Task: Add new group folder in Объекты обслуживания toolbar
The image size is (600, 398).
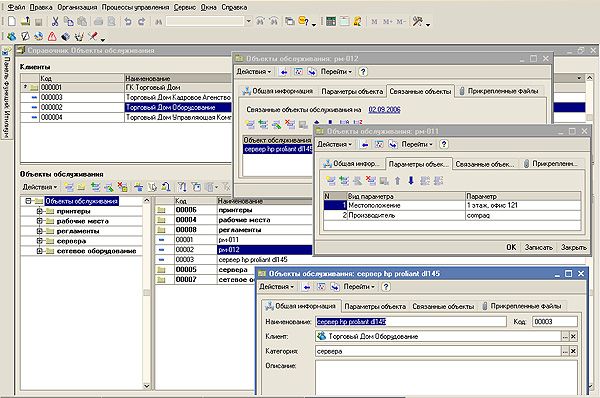Action: [81, 187]
